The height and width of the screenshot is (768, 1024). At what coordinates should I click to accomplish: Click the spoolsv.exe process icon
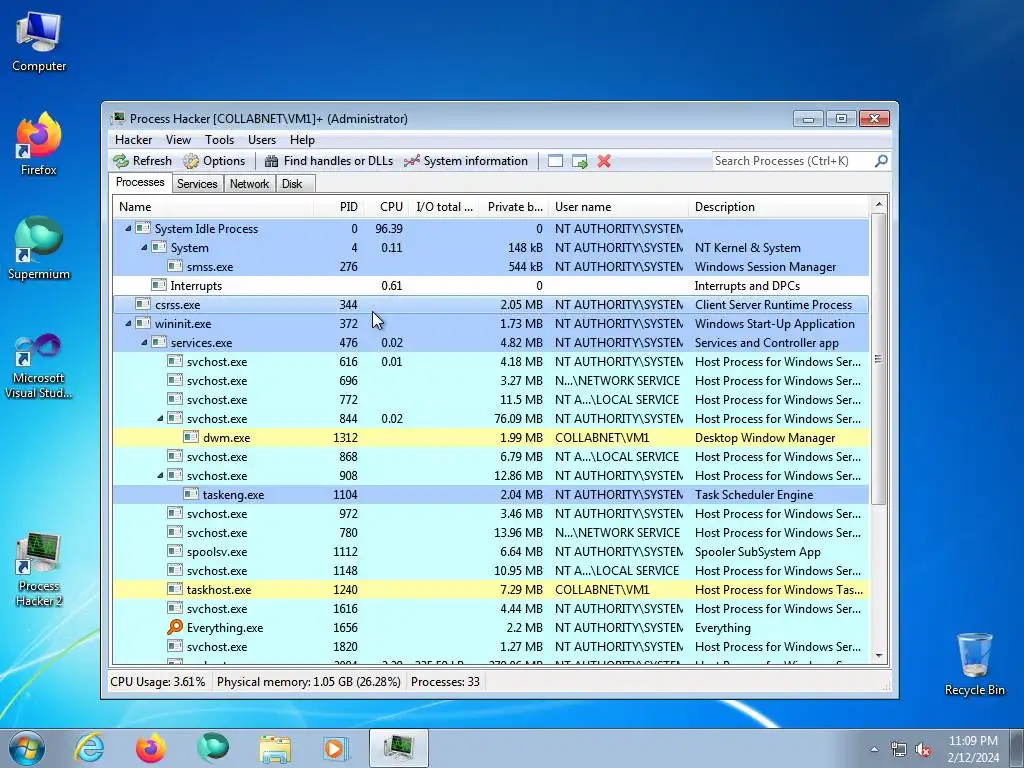(174, 551)
